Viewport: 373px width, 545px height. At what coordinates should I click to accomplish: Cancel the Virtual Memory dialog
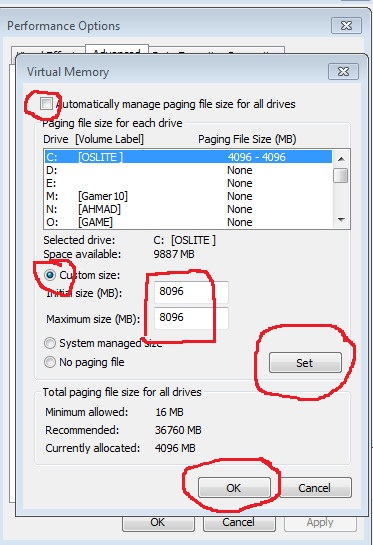315,488
